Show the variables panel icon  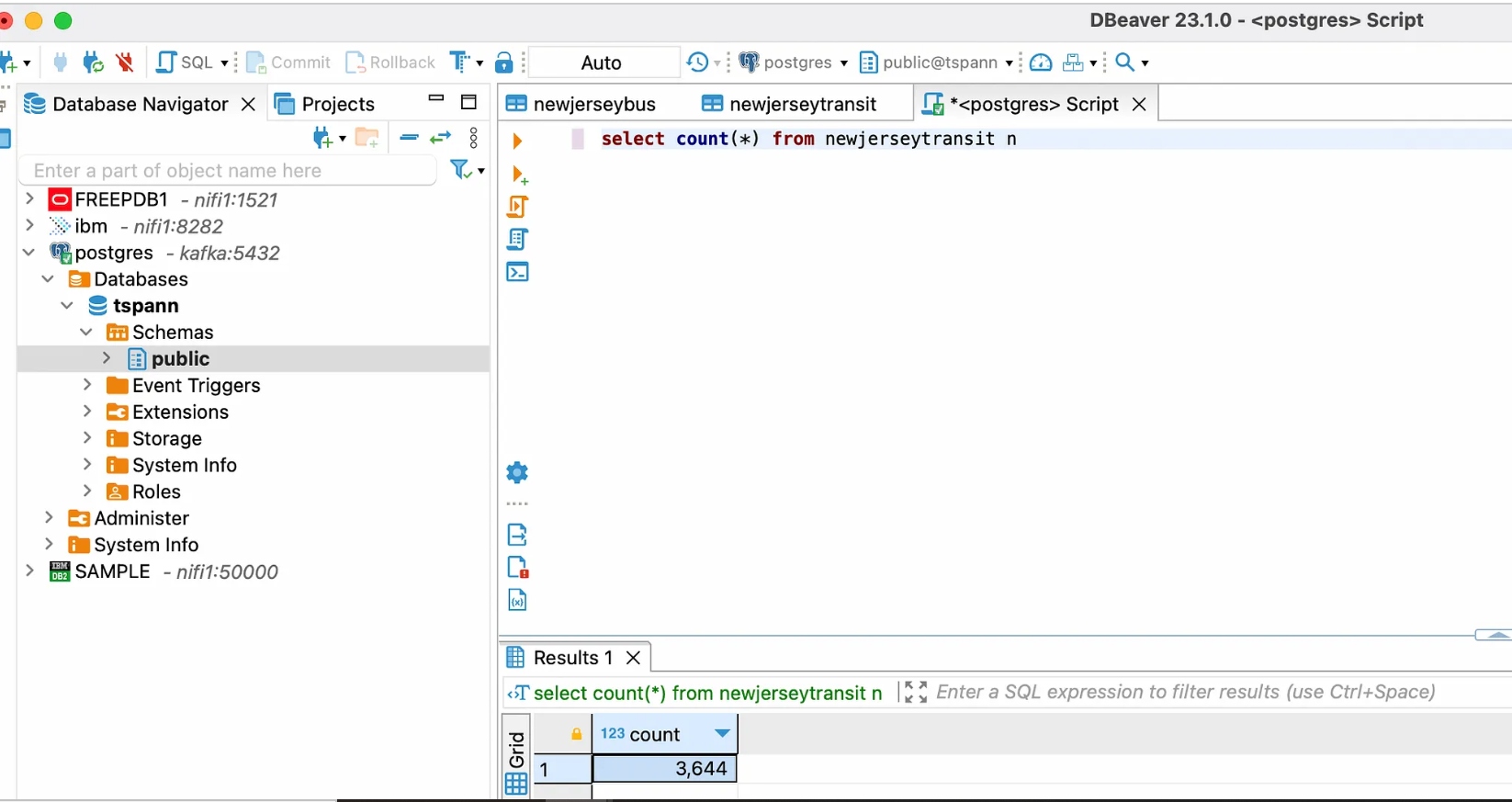point(517,600)
